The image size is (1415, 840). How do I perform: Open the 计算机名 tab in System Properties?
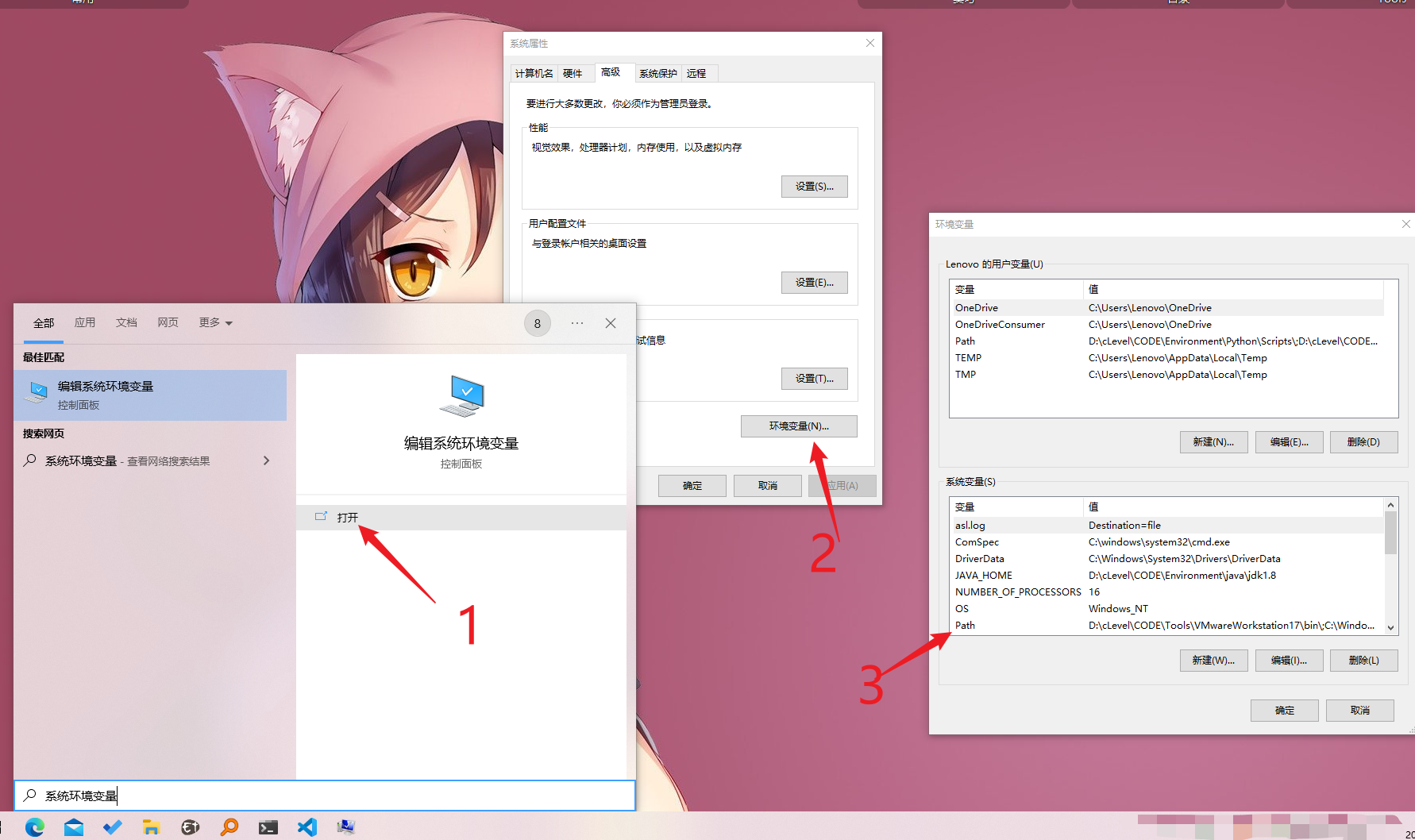click(x=534, y=73)
